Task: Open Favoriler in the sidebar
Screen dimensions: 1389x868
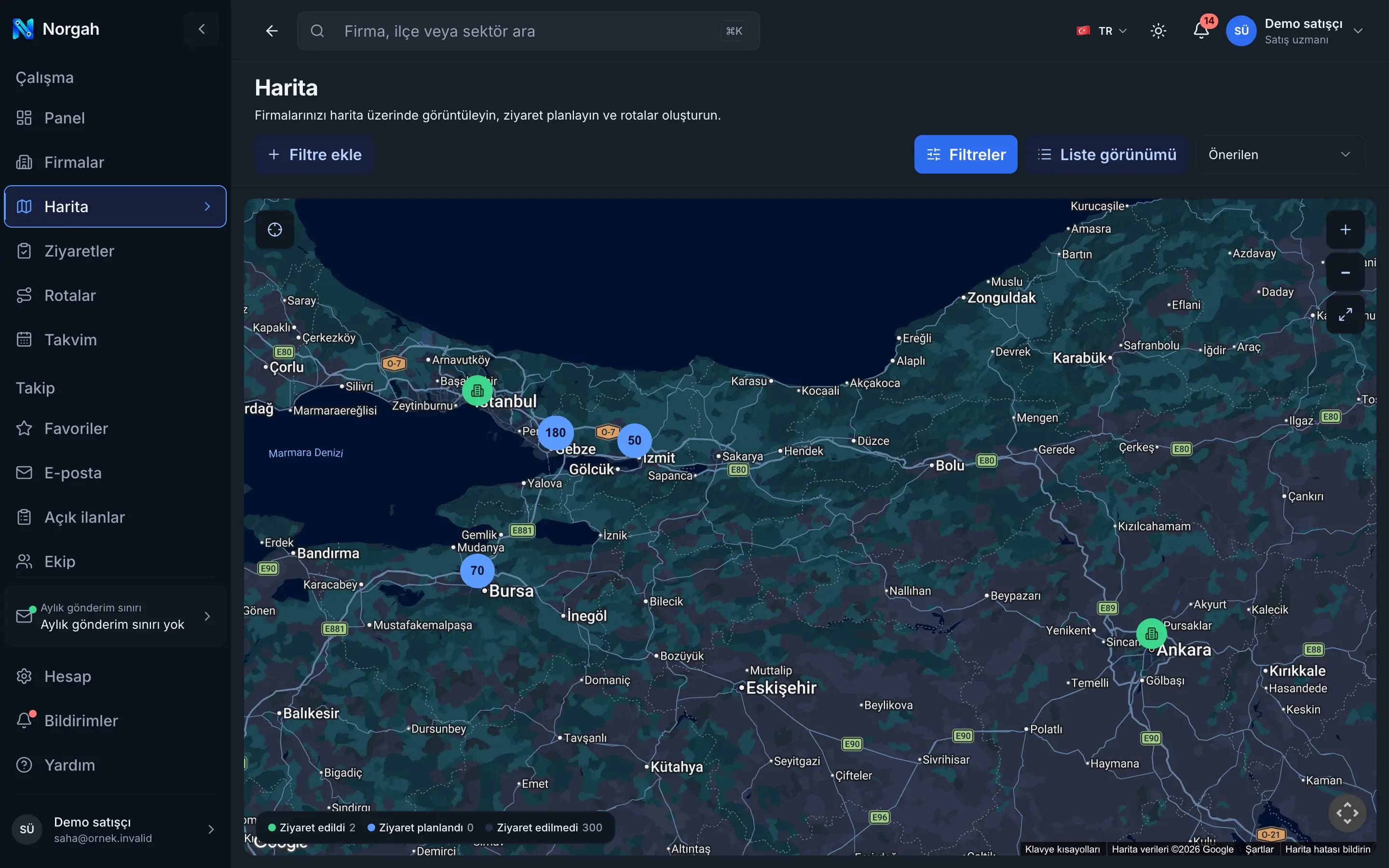Action: click(115, 428)
